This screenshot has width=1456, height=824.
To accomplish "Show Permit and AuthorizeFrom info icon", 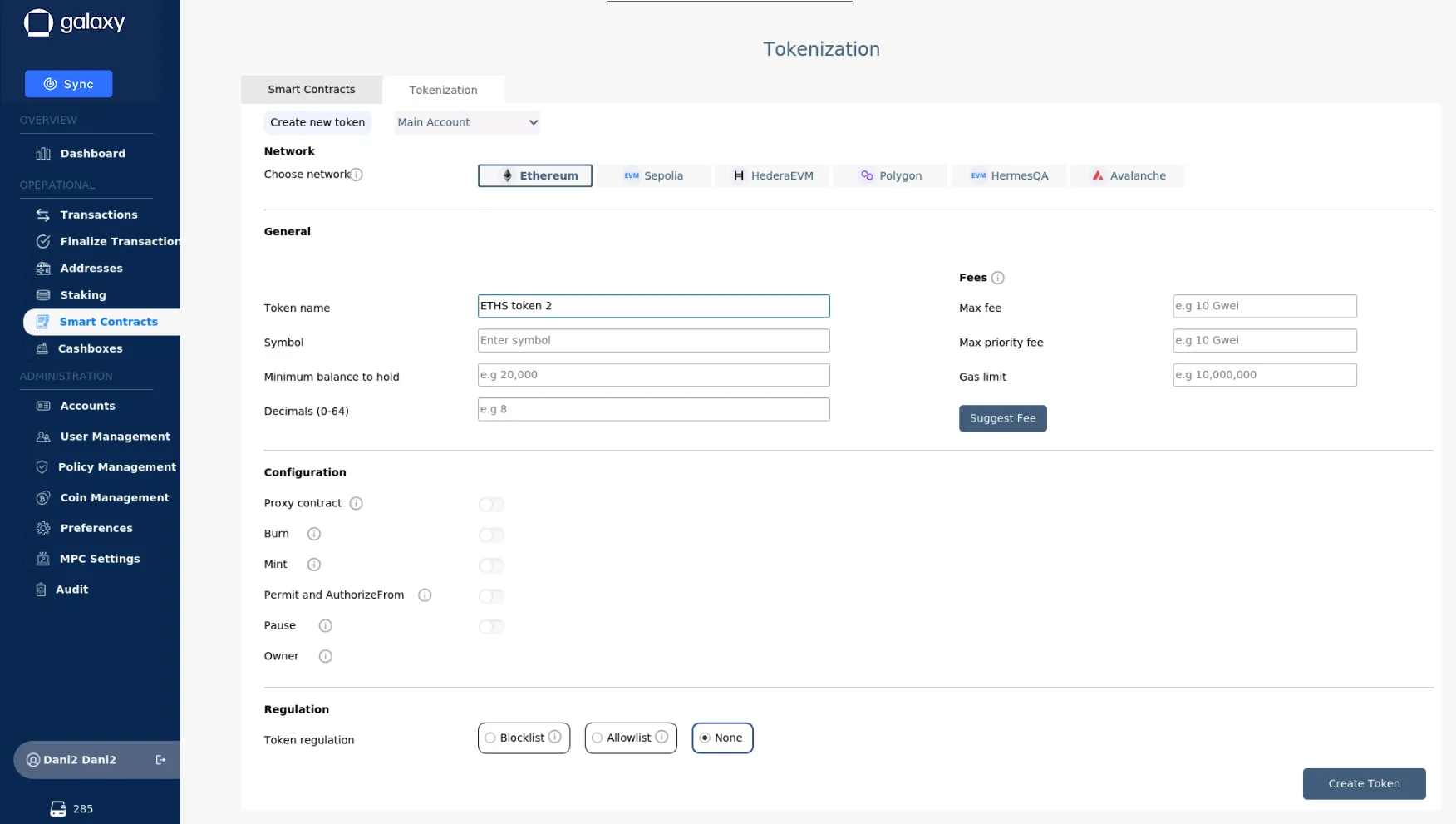I will tap(425, 595).
